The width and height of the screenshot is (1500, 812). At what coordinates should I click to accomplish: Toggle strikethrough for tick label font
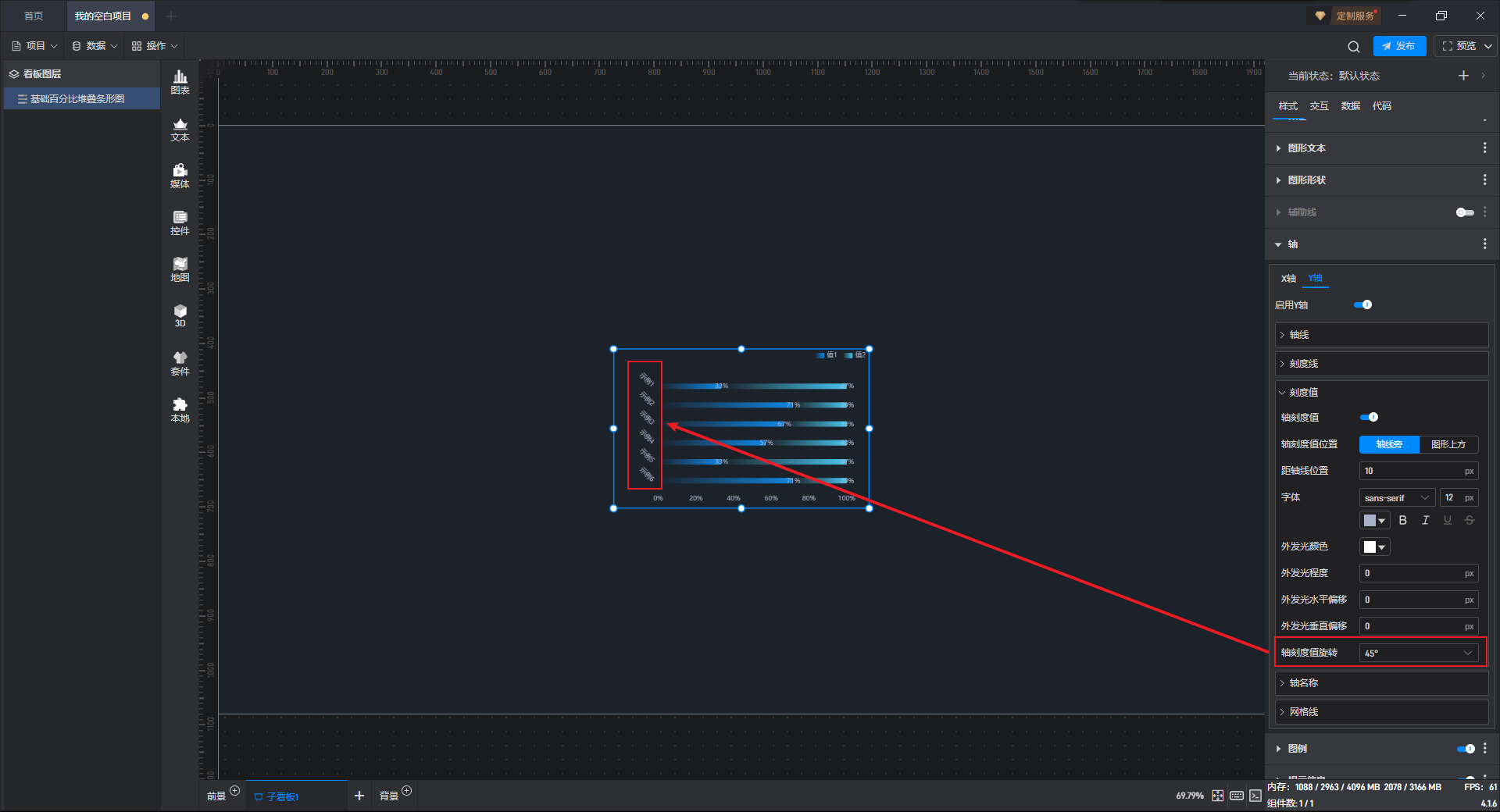point(1470,521)
